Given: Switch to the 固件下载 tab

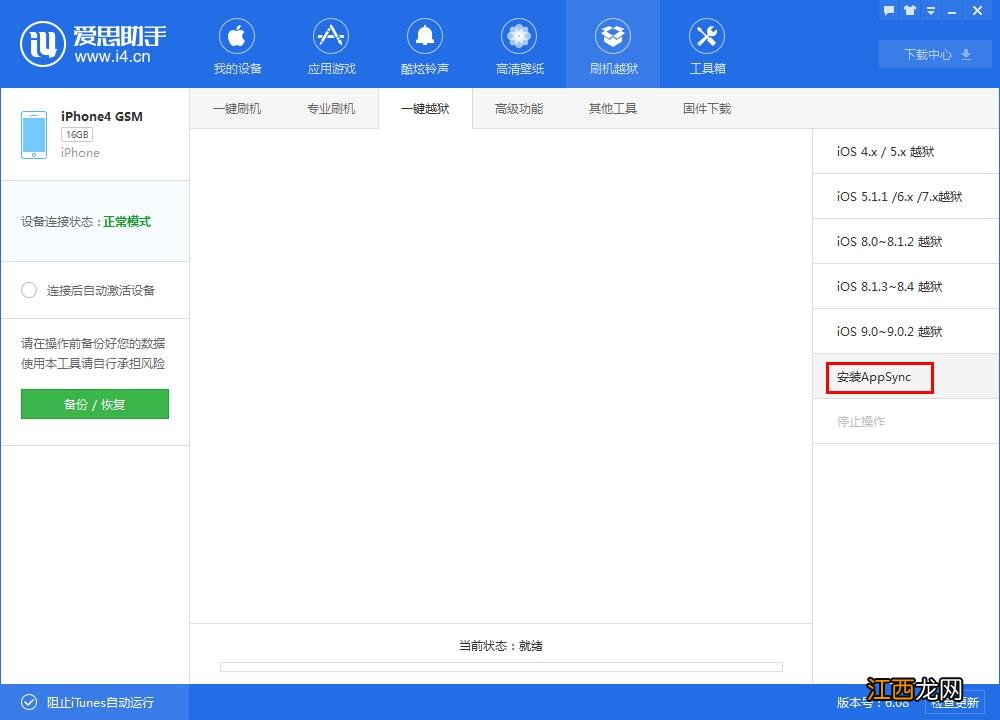Looking at the screenshot, I should coord(707,108).
